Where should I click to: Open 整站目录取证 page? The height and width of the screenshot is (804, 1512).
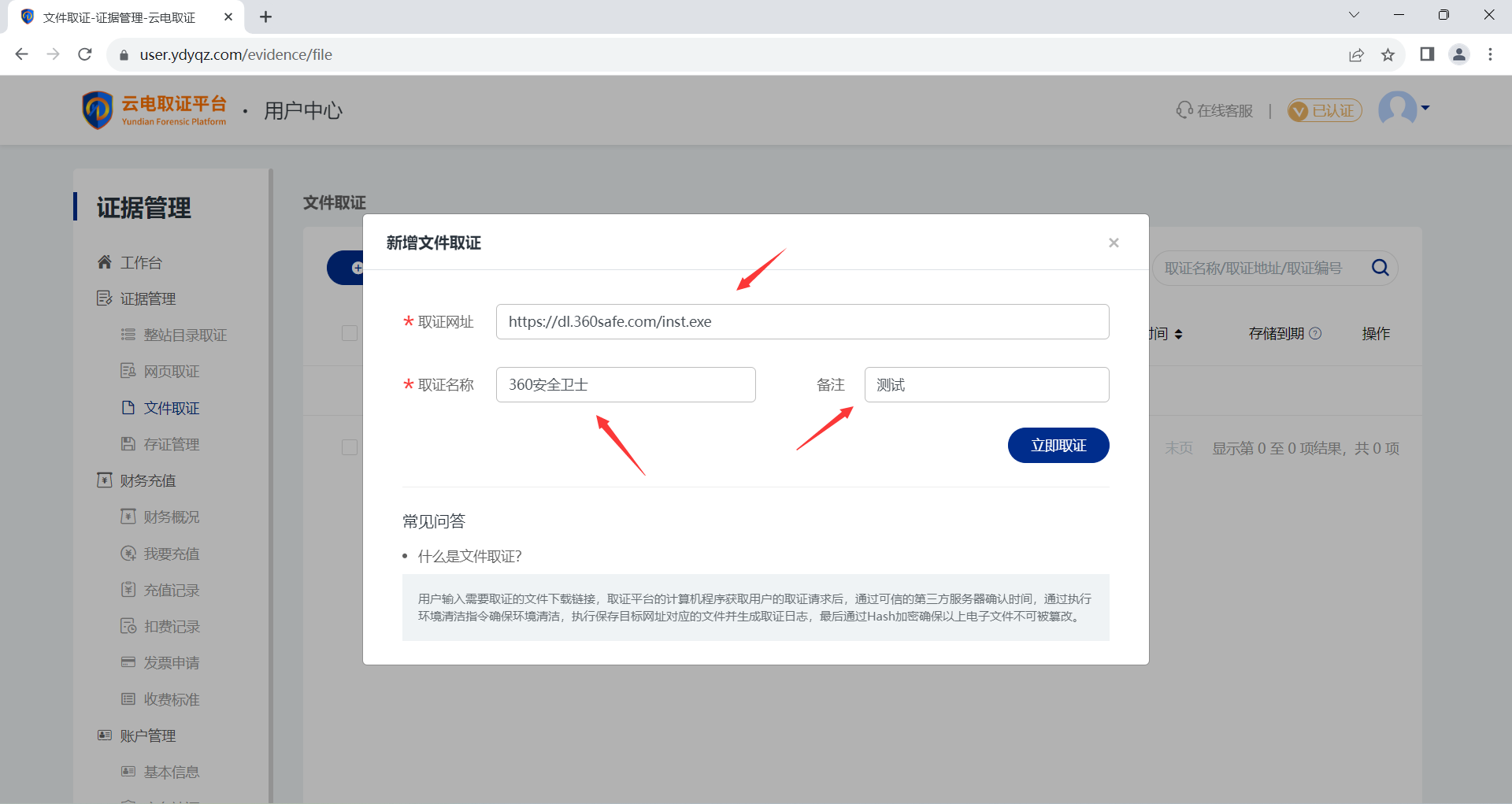(x=185, y=335)
